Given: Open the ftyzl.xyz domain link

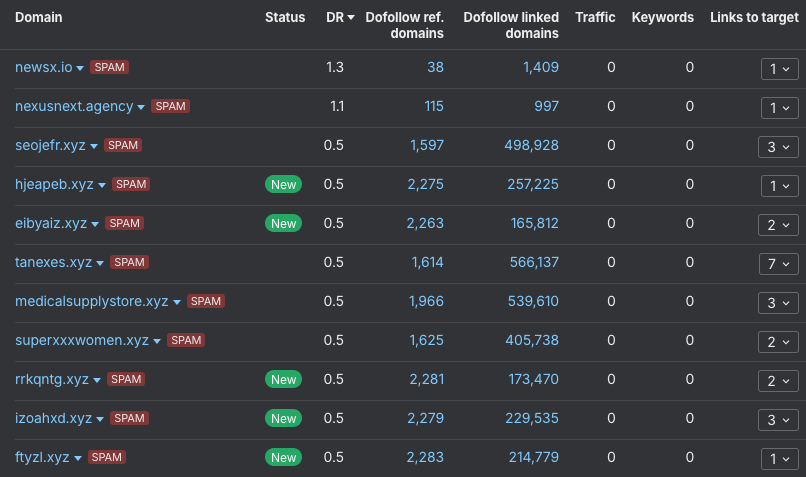Looking at the screenshot, I should [42, 457].
